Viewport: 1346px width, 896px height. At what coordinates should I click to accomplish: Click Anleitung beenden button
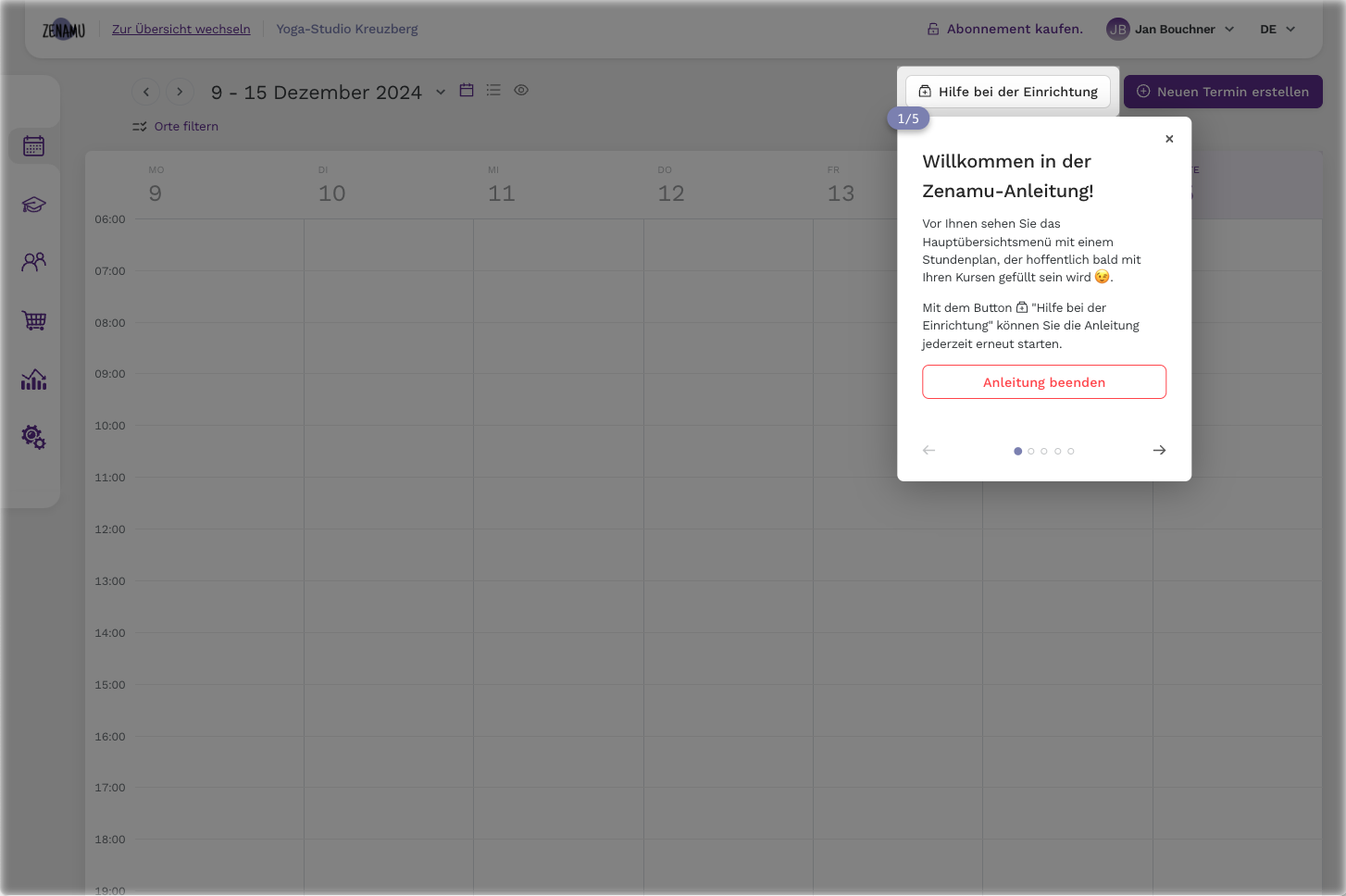(x=1044, y=382)
